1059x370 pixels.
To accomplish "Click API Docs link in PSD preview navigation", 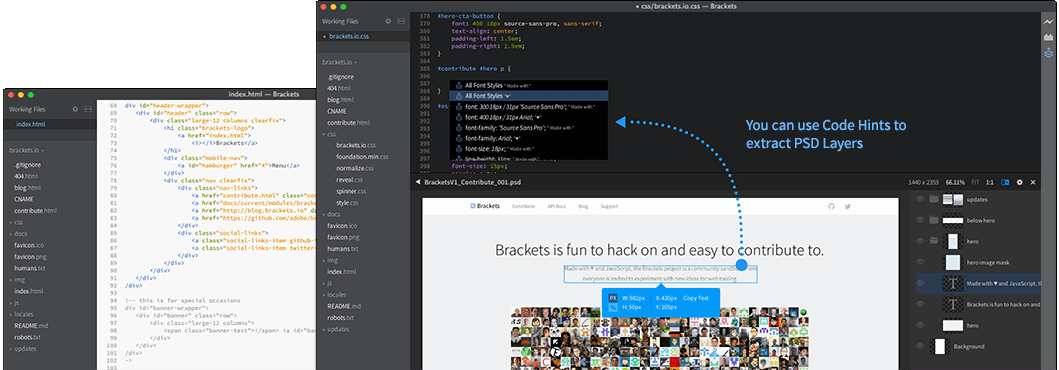I will (x=557, y=206).
